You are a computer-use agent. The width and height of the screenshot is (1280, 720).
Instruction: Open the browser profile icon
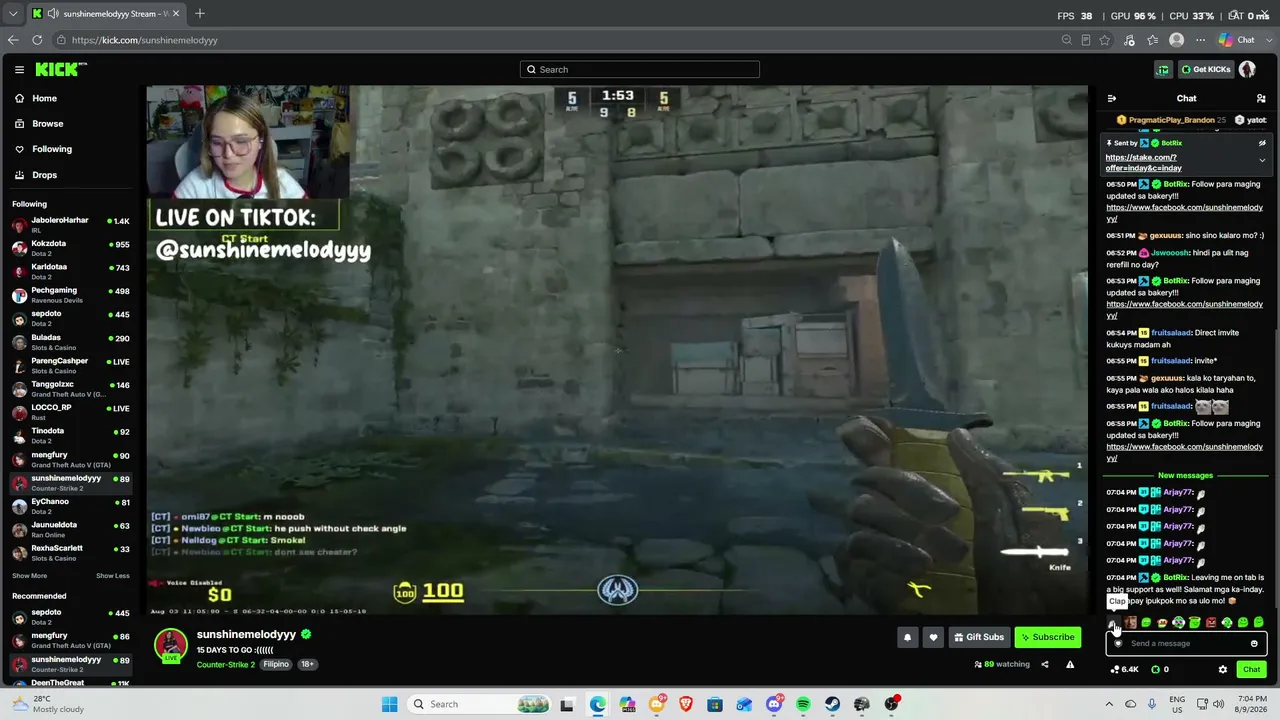(1177, 40)
